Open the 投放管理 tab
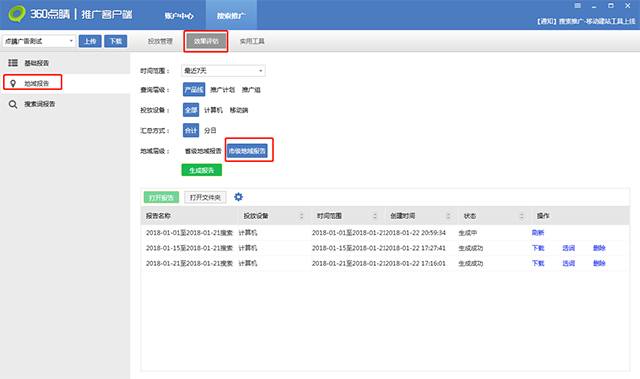 160,41
